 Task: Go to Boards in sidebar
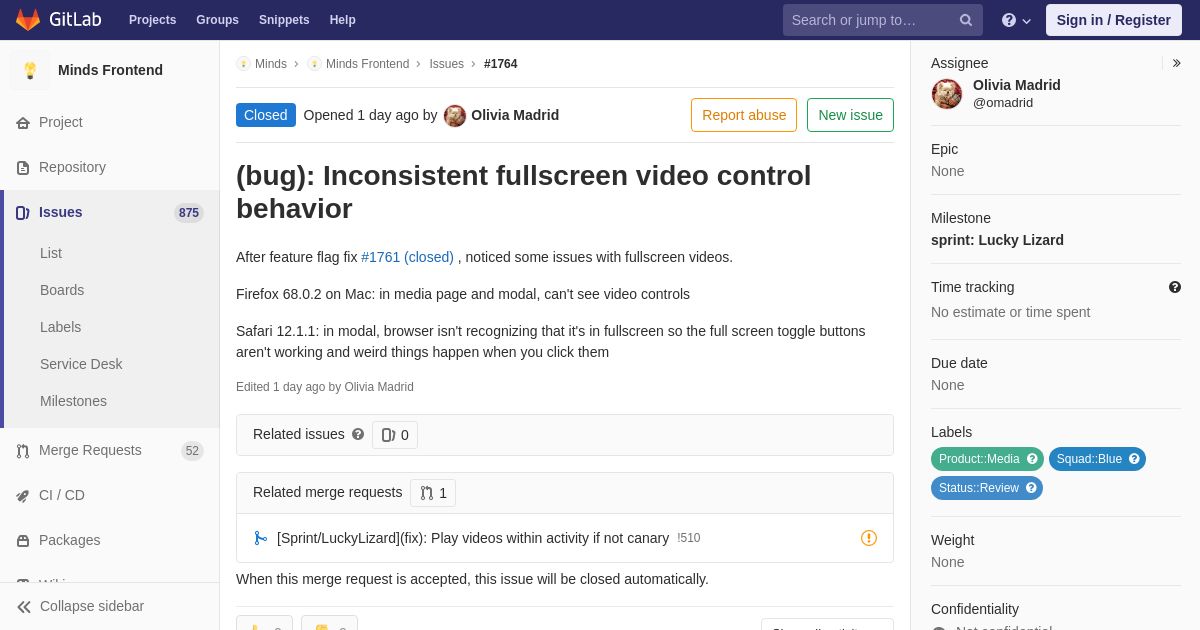click(x=62, y=290)
